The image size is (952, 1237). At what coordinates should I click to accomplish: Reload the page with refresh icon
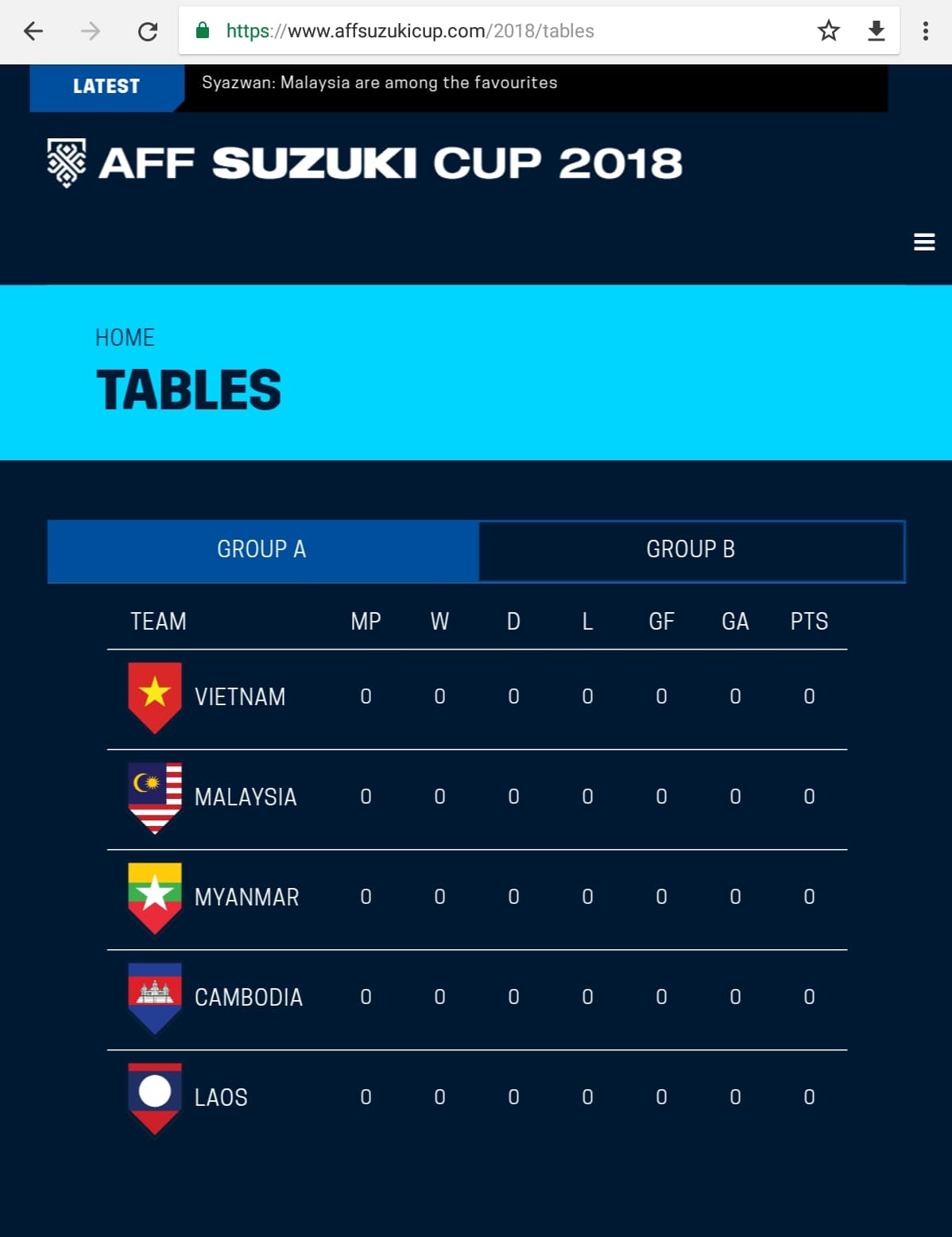click(148, 31)
